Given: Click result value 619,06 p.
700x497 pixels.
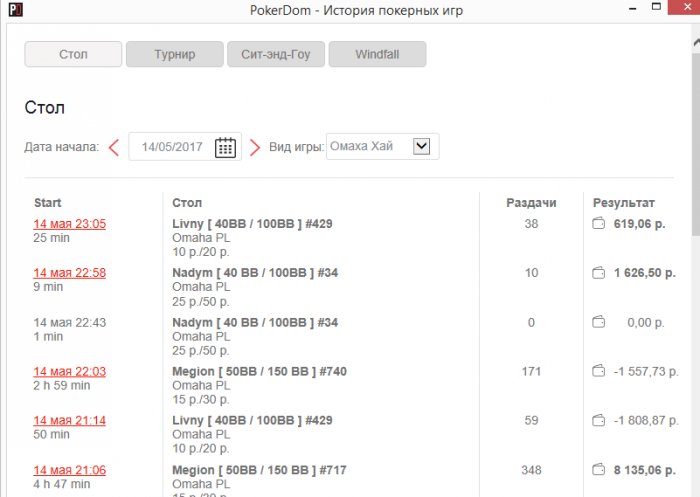Looking at the screenshot, I should click(640, 224).
